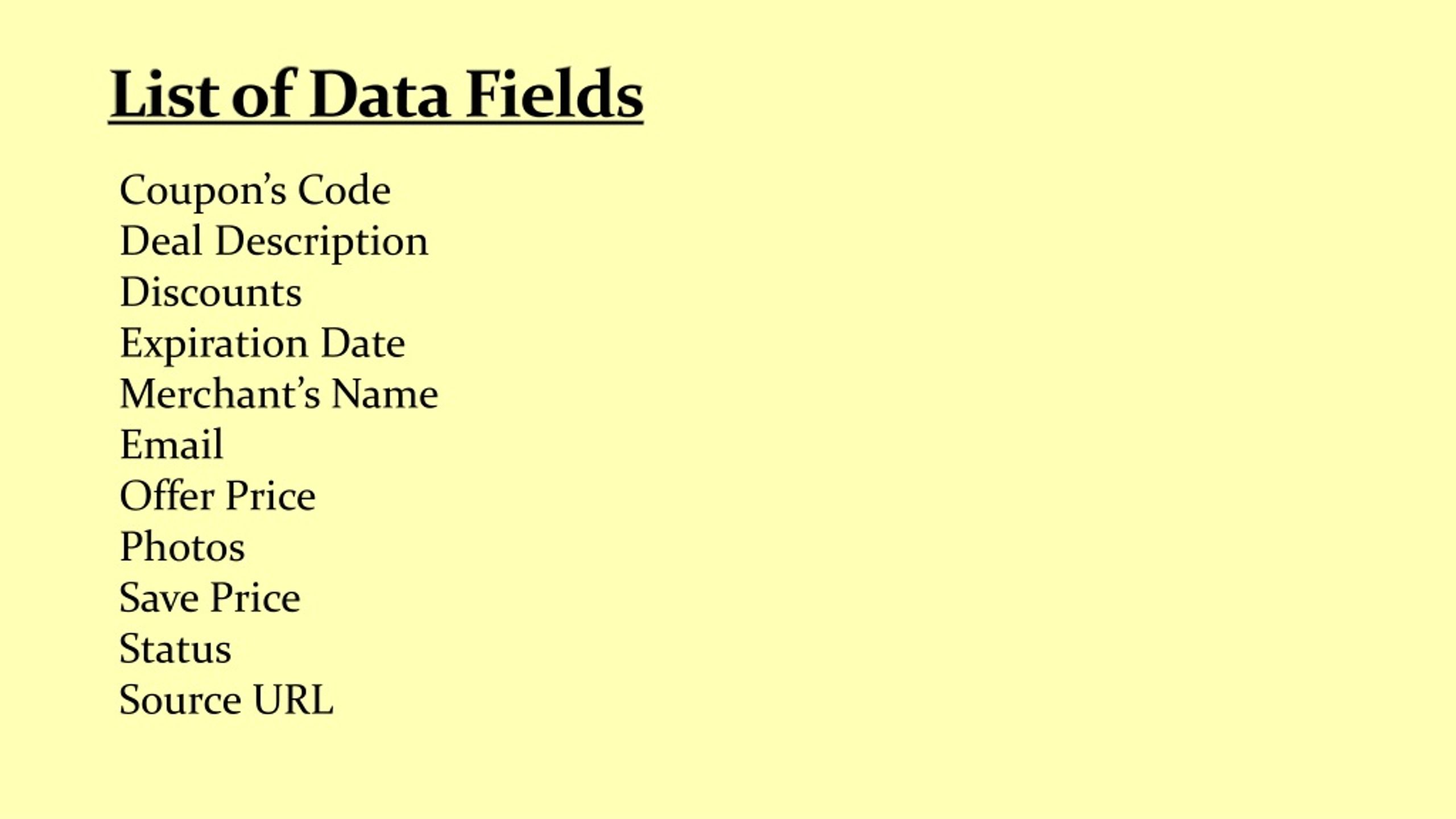The image size is (1456, 819).
Task: Click on the 'Photos' entry
Action: click(x=182, y=547)
